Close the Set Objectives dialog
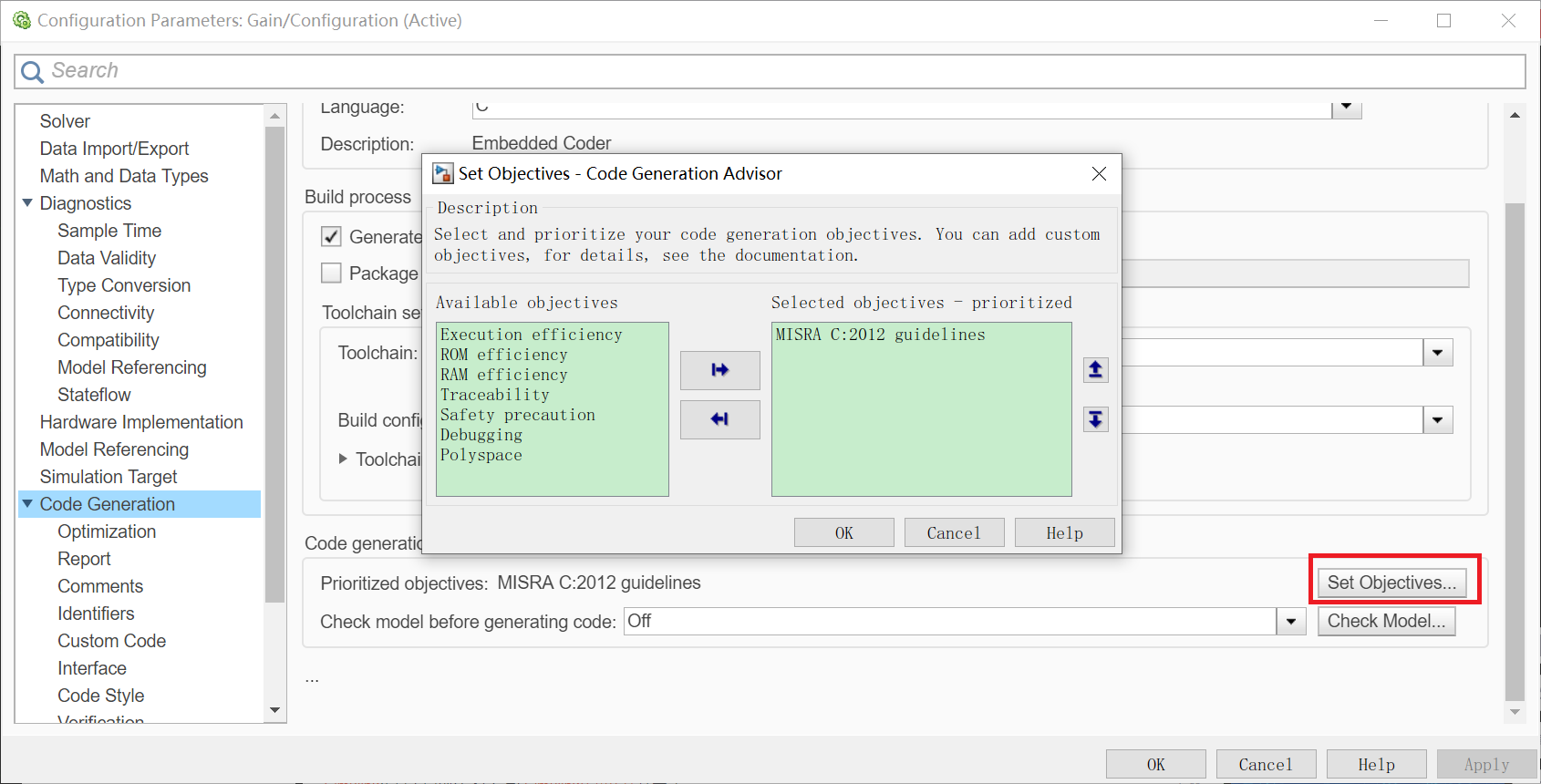This screenshot has width=1541, height=784. coord(1099,173)
